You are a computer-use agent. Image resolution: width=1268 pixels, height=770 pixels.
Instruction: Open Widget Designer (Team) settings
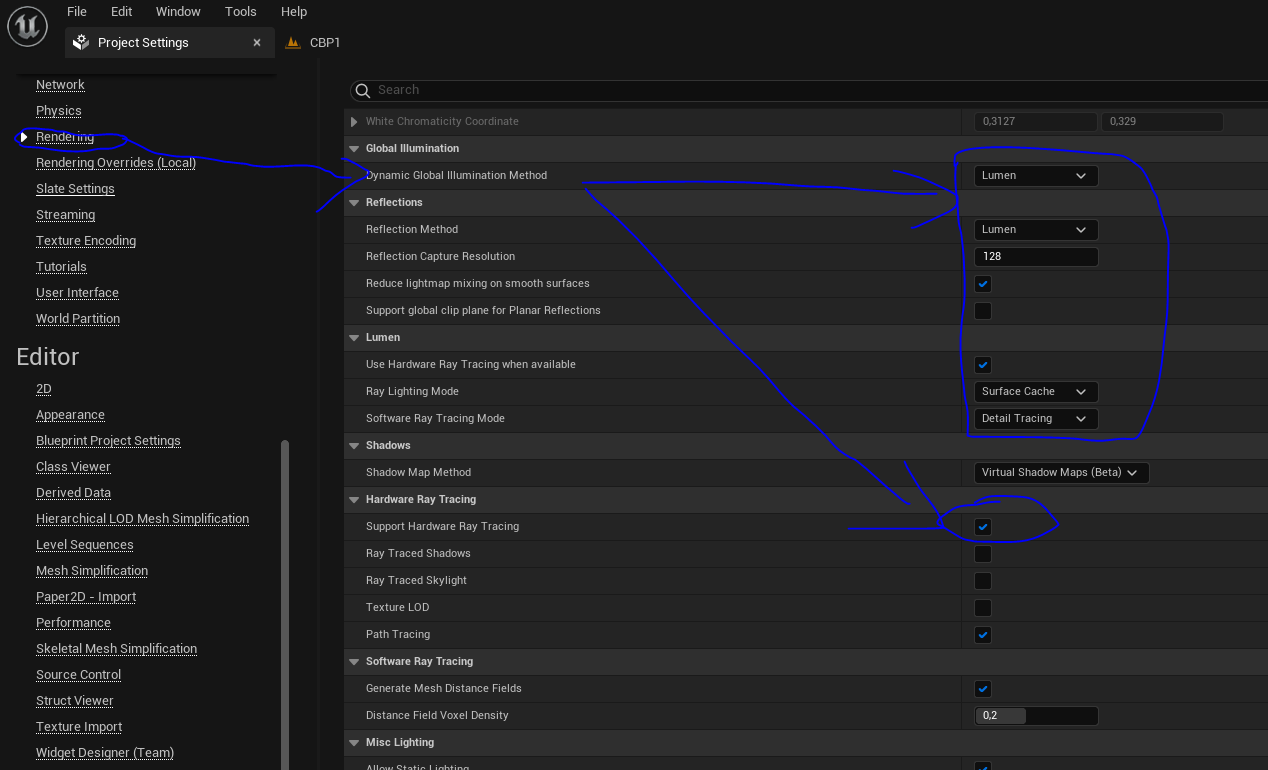tap(105, 753)
